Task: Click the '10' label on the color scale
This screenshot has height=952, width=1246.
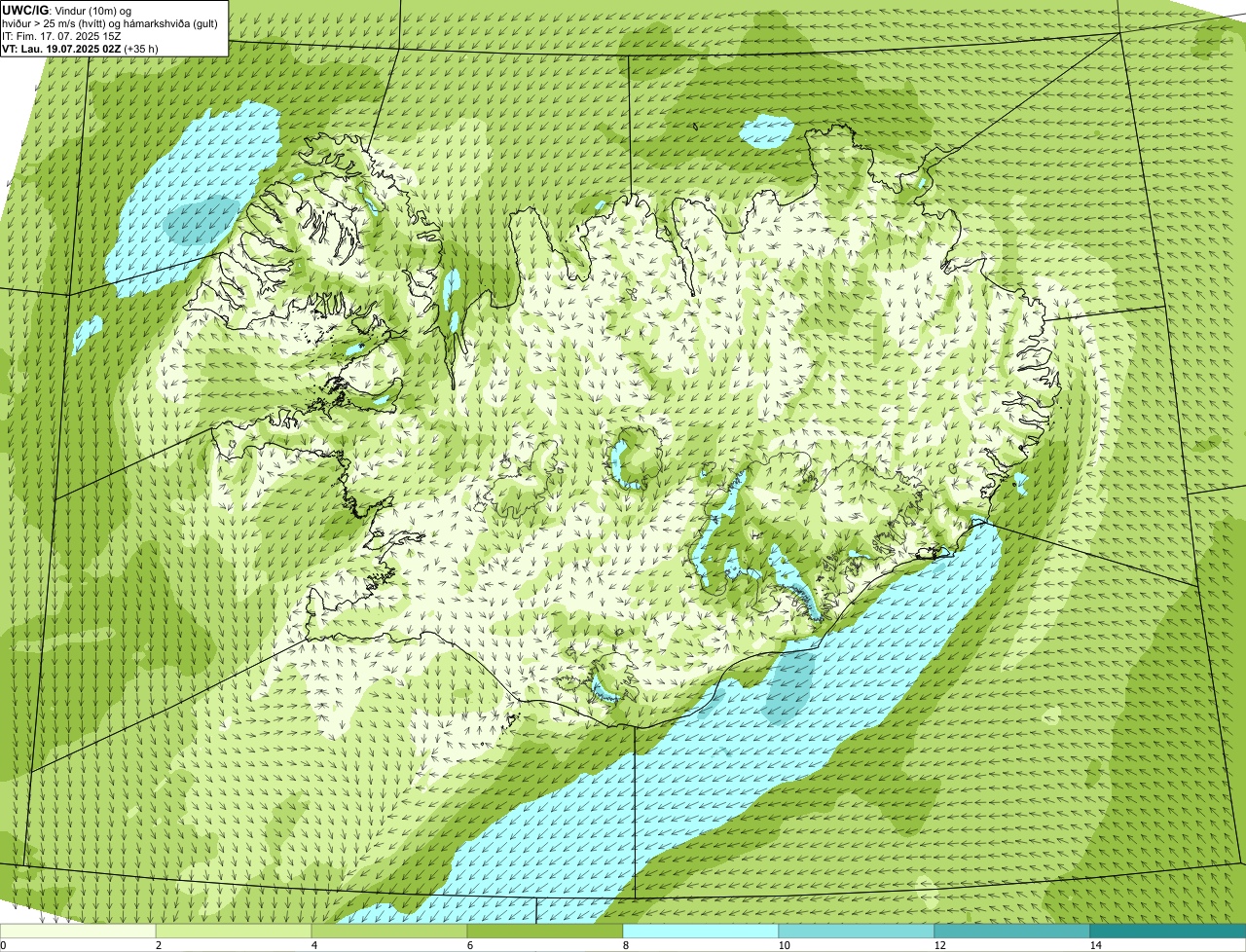Action: point(784,945)
